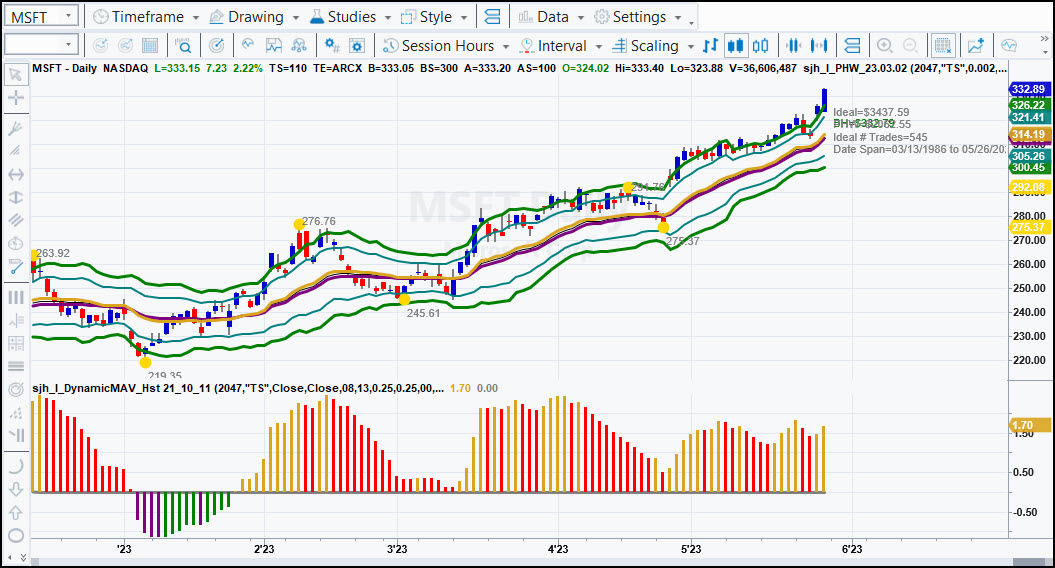This screenshot has height=568, width=1055.
Task: Expand the Drawing dropdown arrow
Action: [x=296, y=17]
